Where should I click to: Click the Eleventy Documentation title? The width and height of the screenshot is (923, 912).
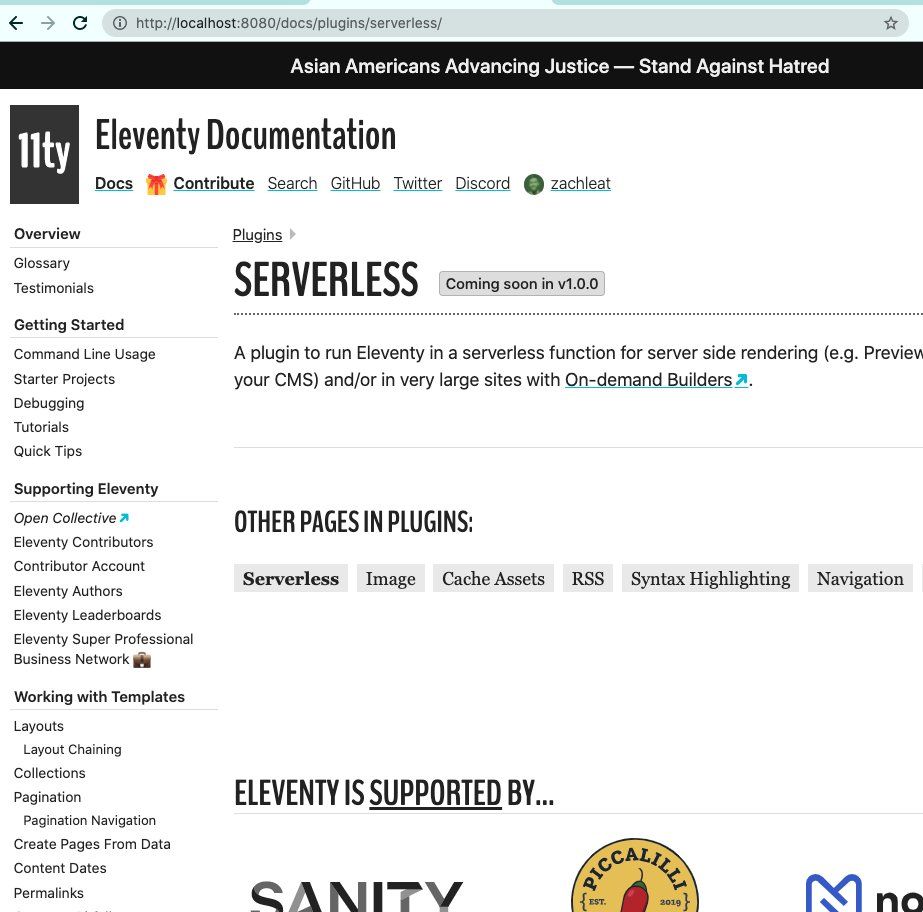coord(245,135)
